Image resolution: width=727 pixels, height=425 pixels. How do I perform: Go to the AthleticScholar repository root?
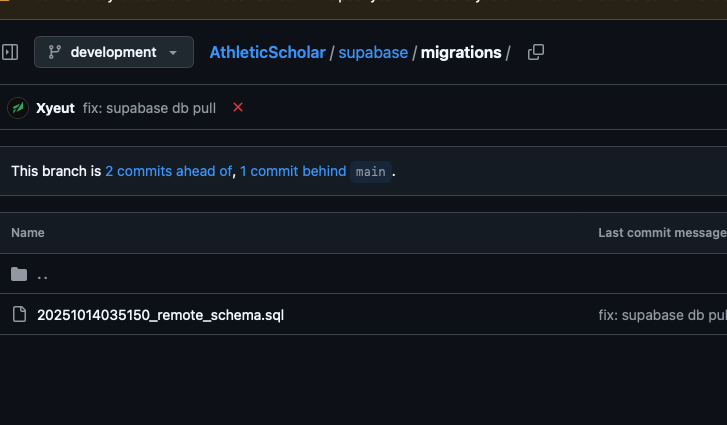tap(267, 52)
